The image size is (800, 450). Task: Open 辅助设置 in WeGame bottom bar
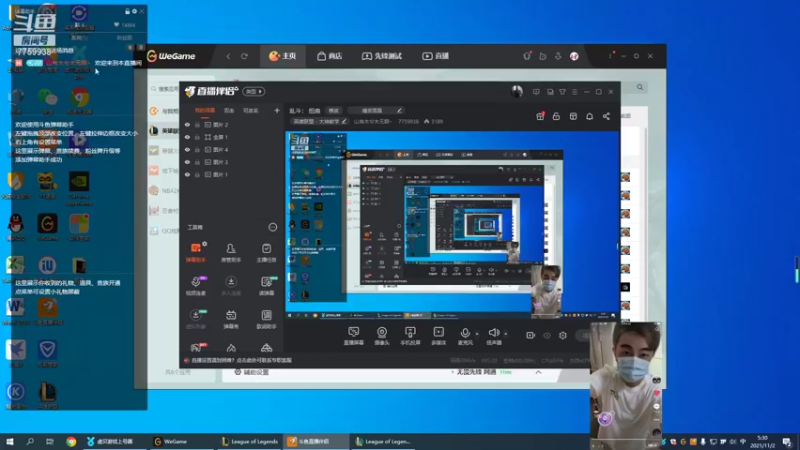[251, 372]
